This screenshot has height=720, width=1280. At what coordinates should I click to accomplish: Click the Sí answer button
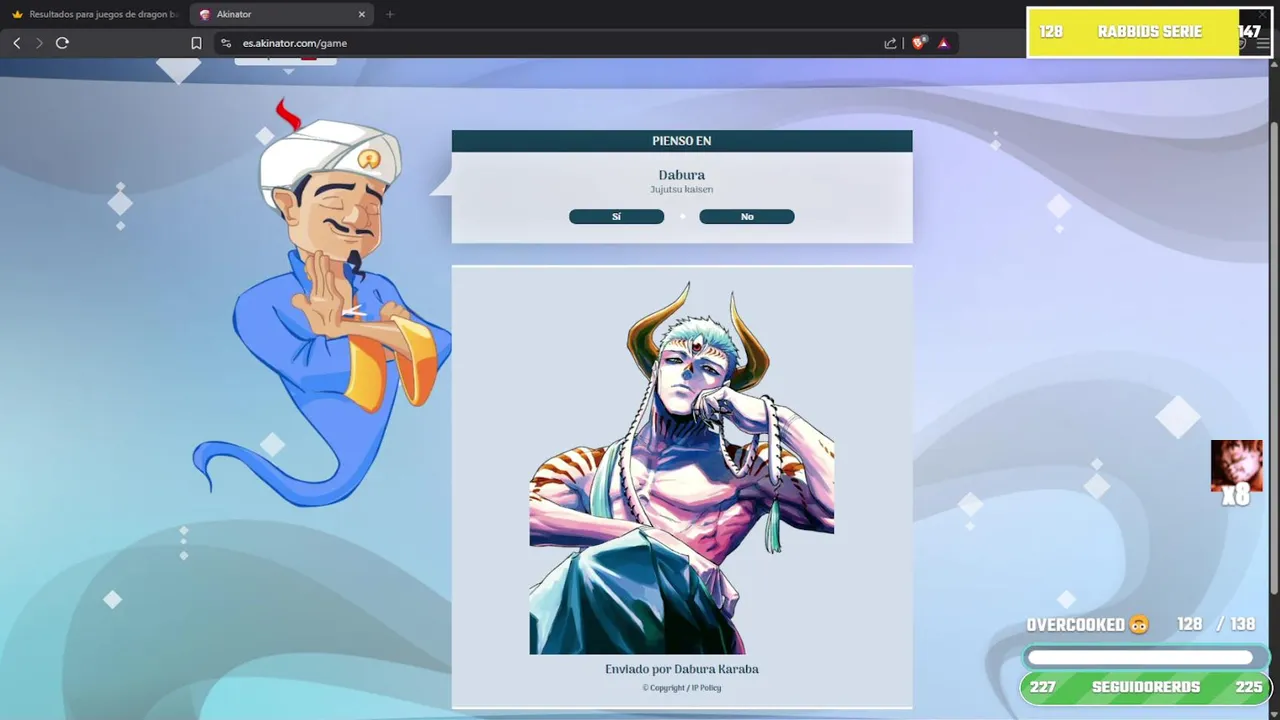pos(616,217)
